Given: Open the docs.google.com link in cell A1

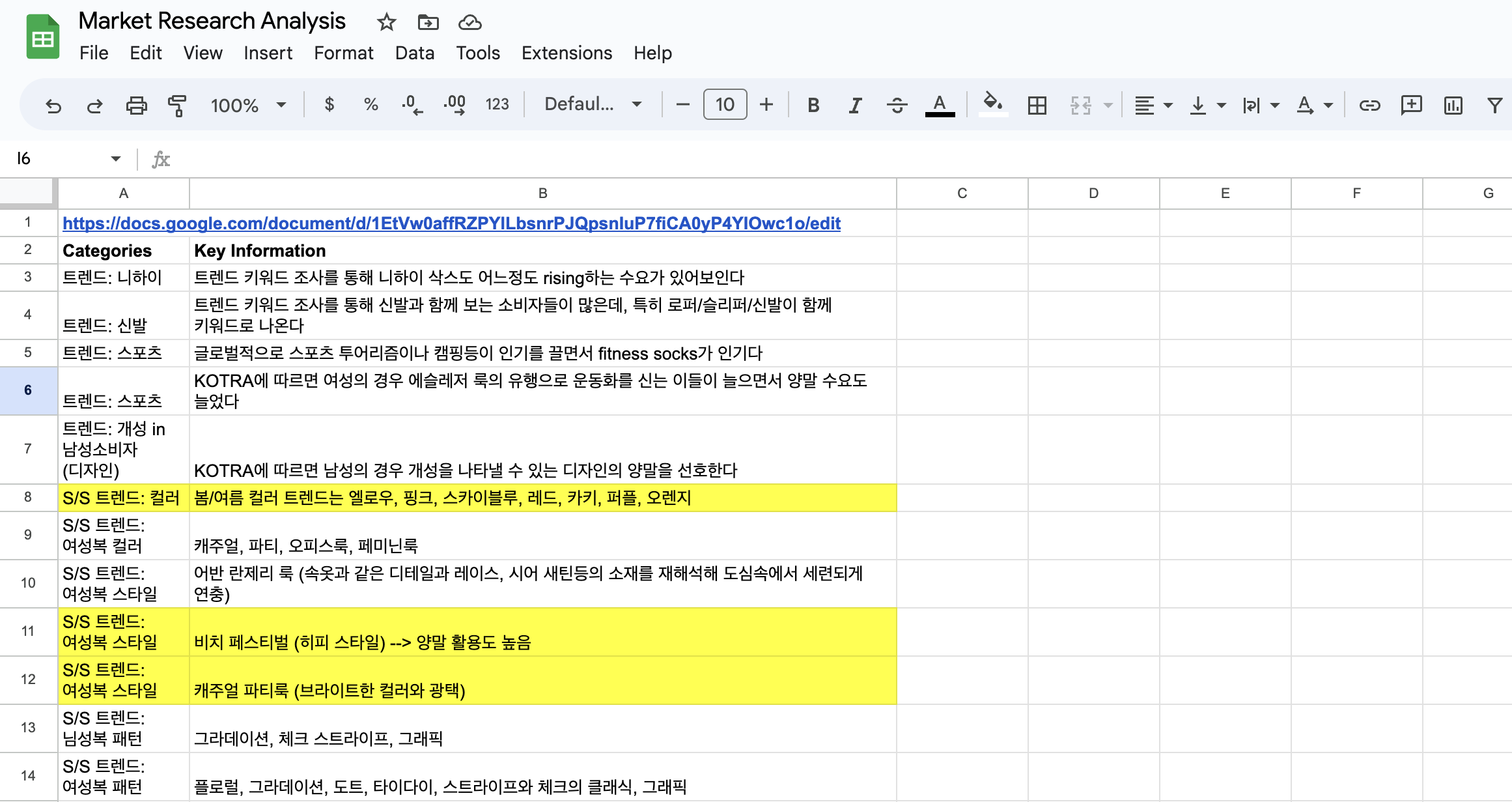Looking at the screenshot, I should (451, 223).
